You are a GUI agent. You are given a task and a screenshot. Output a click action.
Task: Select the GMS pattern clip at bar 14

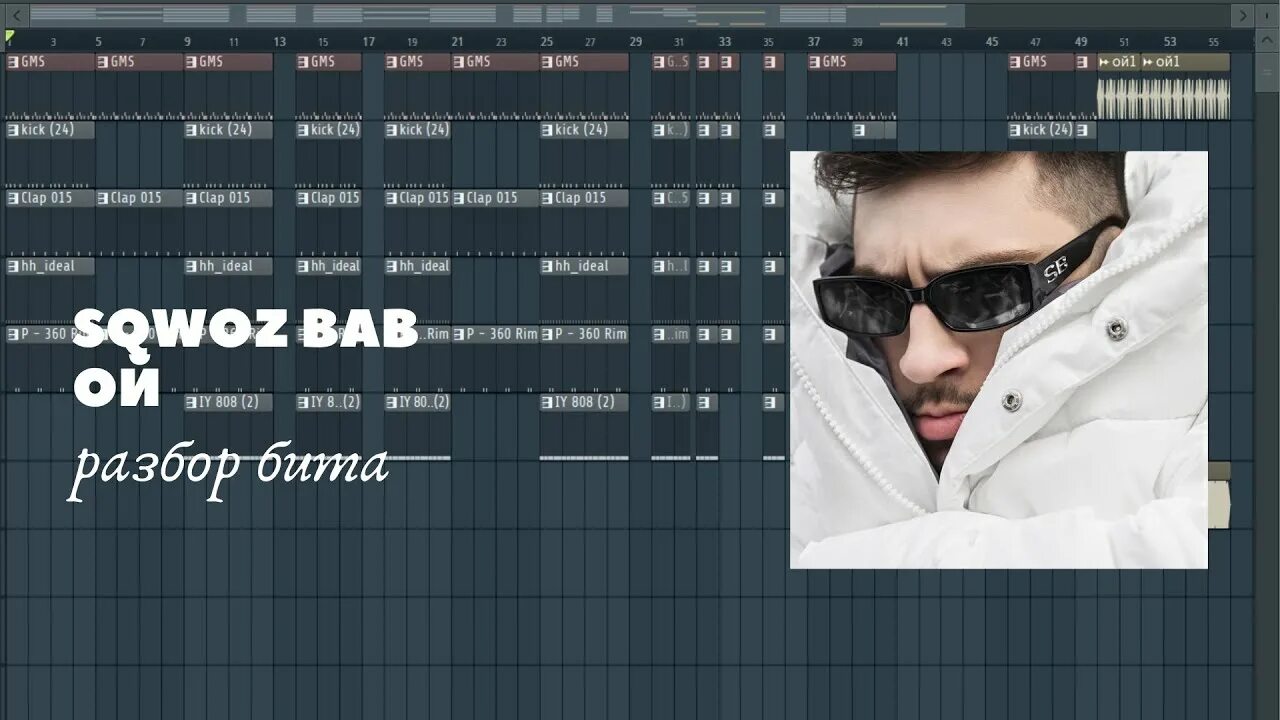328,62
